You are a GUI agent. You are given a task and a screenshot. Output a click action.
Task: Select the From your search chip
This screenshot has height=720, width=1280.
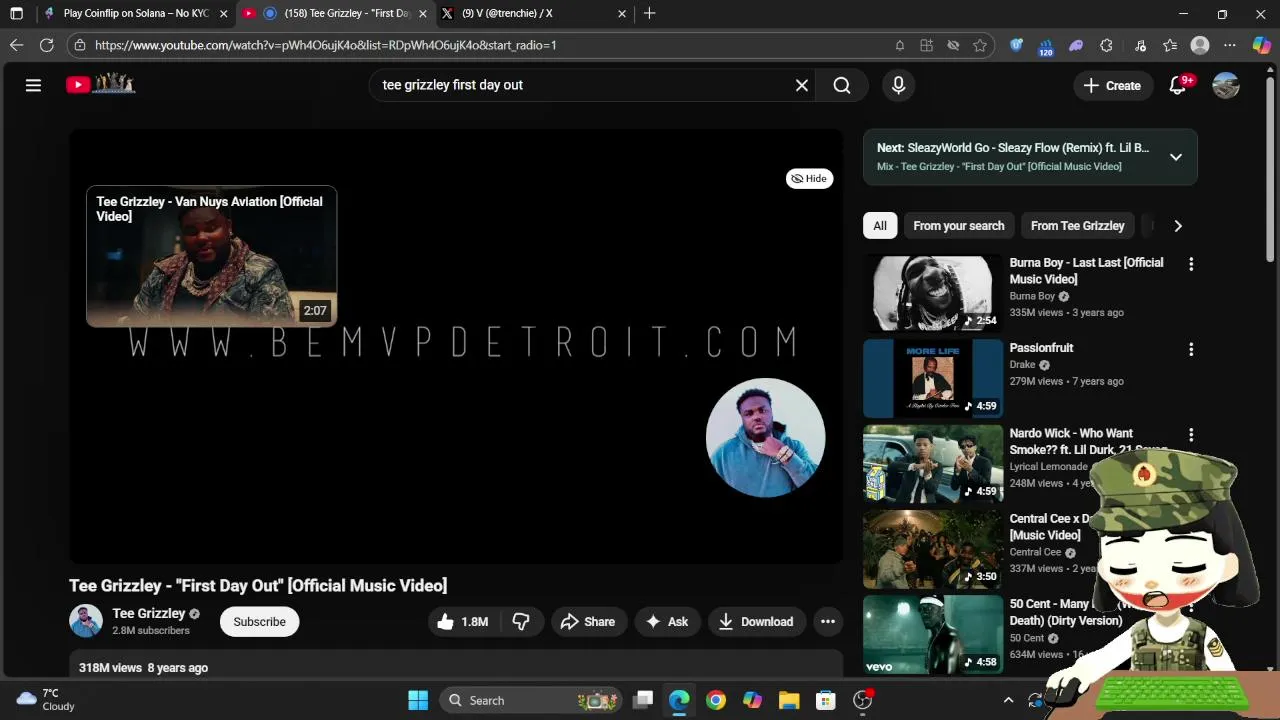coord(959,226)
